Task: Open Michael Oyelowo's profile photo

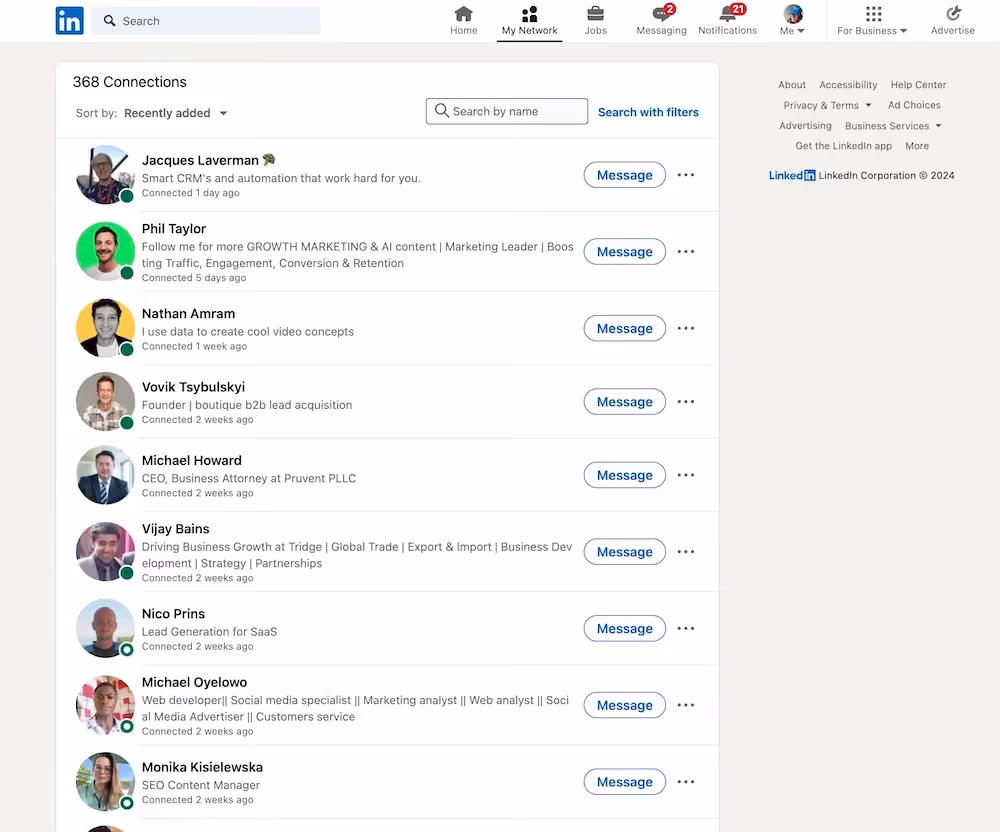Action: [105, 705]
